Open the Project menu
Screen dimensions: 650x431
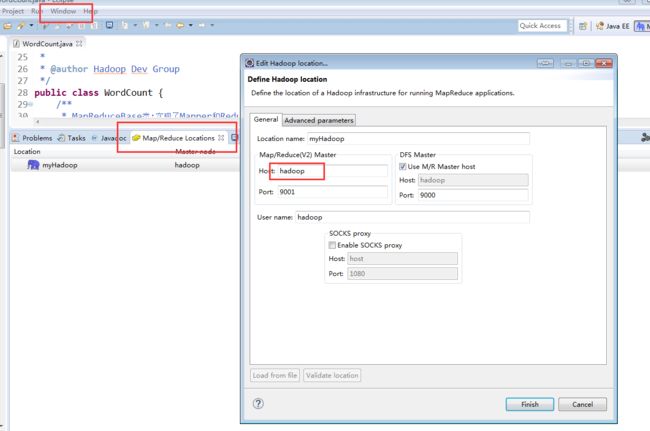(12, 11)
